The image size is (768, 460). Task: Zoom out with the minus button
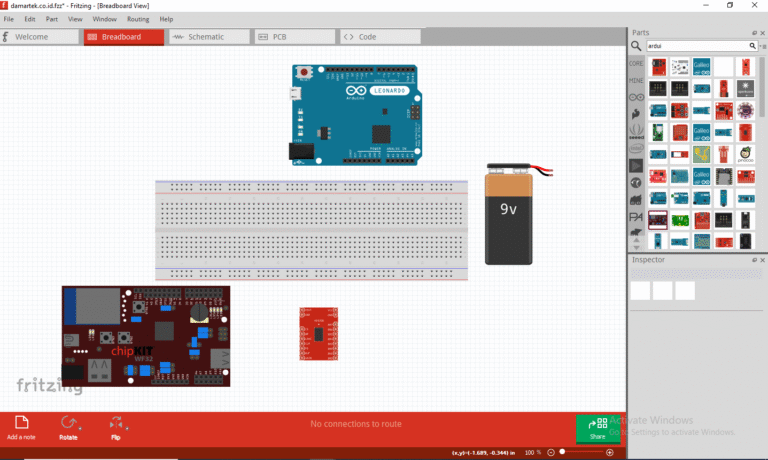coord(551,452)
